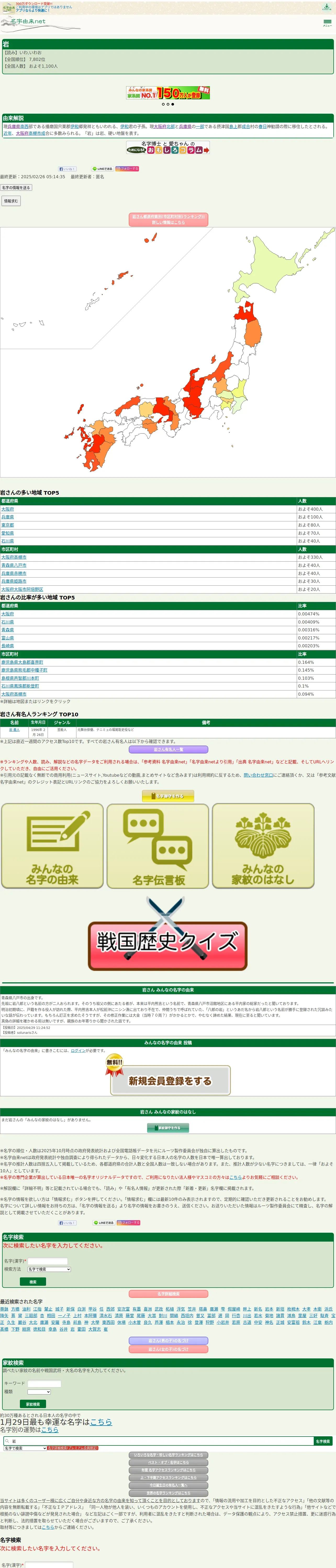Image resolution: width=336 pixels, height=1568 pixels.
Task: Open the みんなの家紋のはなし tile
Action: click(264, 845)
